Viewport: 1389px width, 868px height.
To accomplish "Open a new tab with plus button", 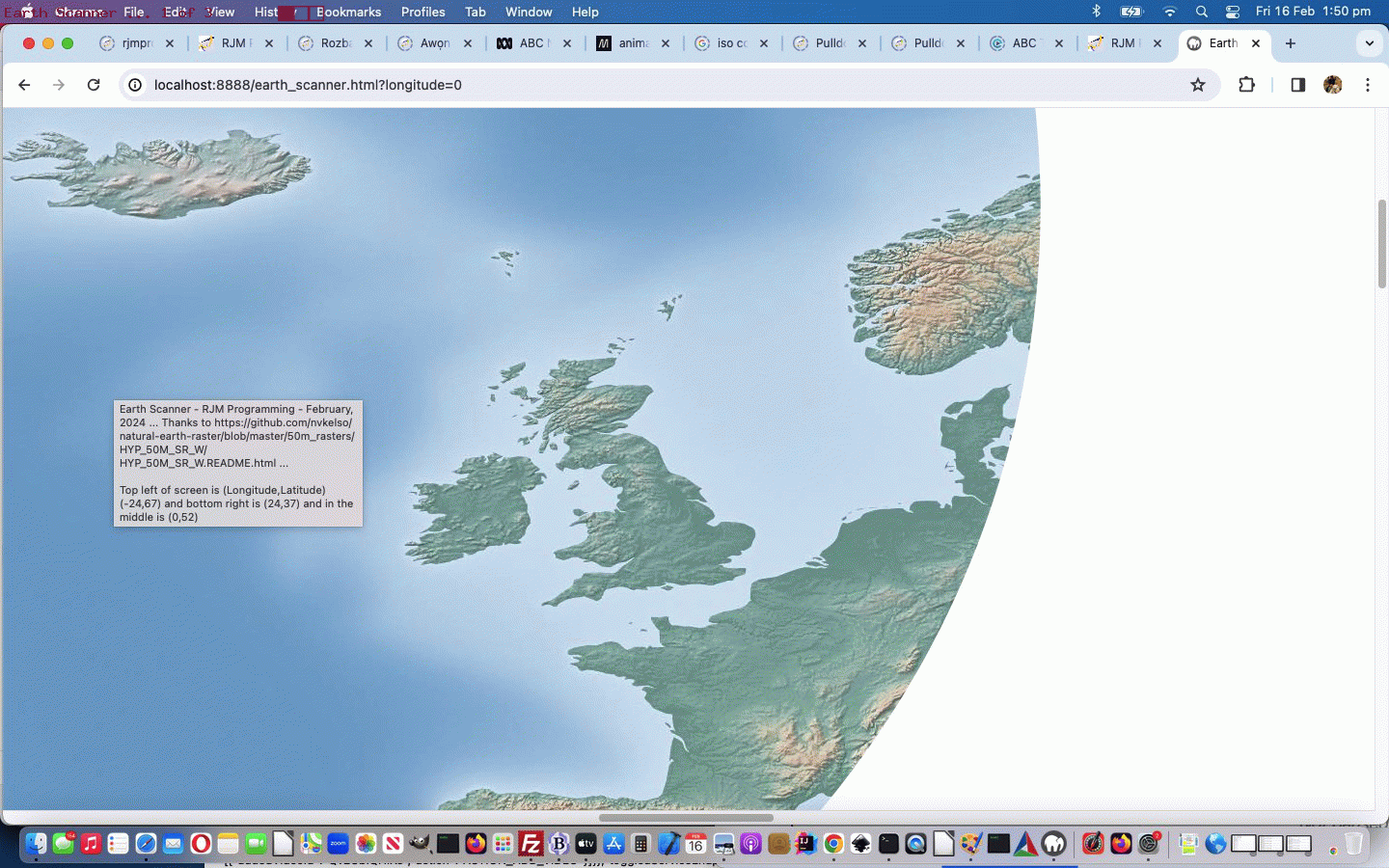I will (x=1290, y=43).
